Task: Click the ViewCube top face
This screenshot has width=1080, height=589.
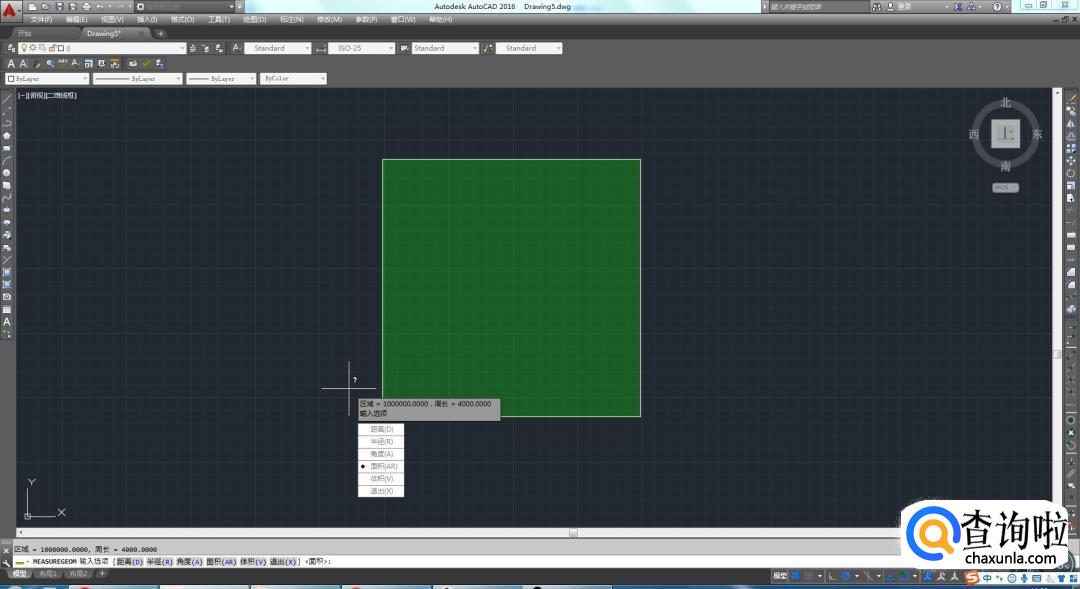Action: tap(1005, 134)
